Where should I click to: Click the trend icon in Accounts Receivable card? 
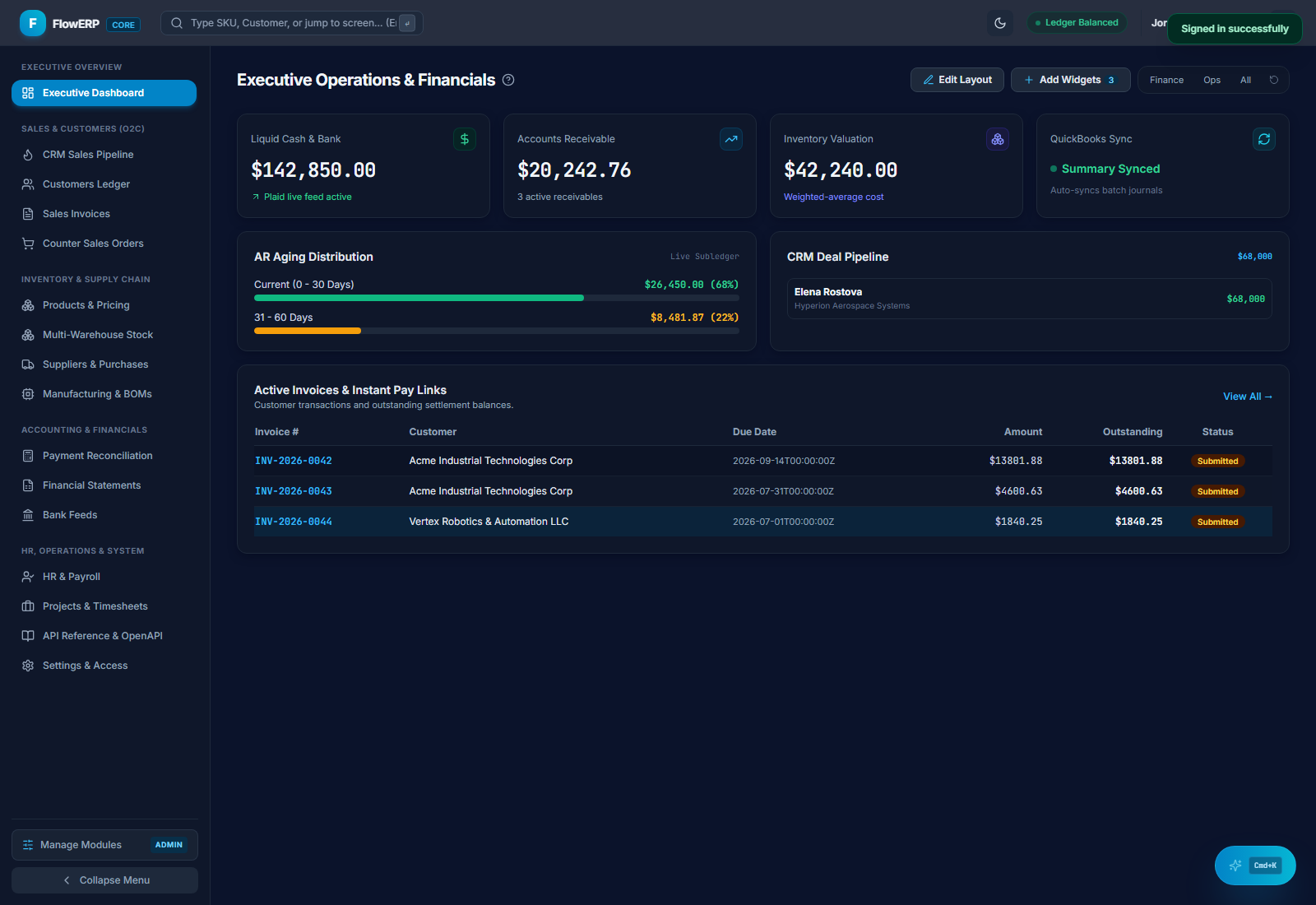[731, 139]
